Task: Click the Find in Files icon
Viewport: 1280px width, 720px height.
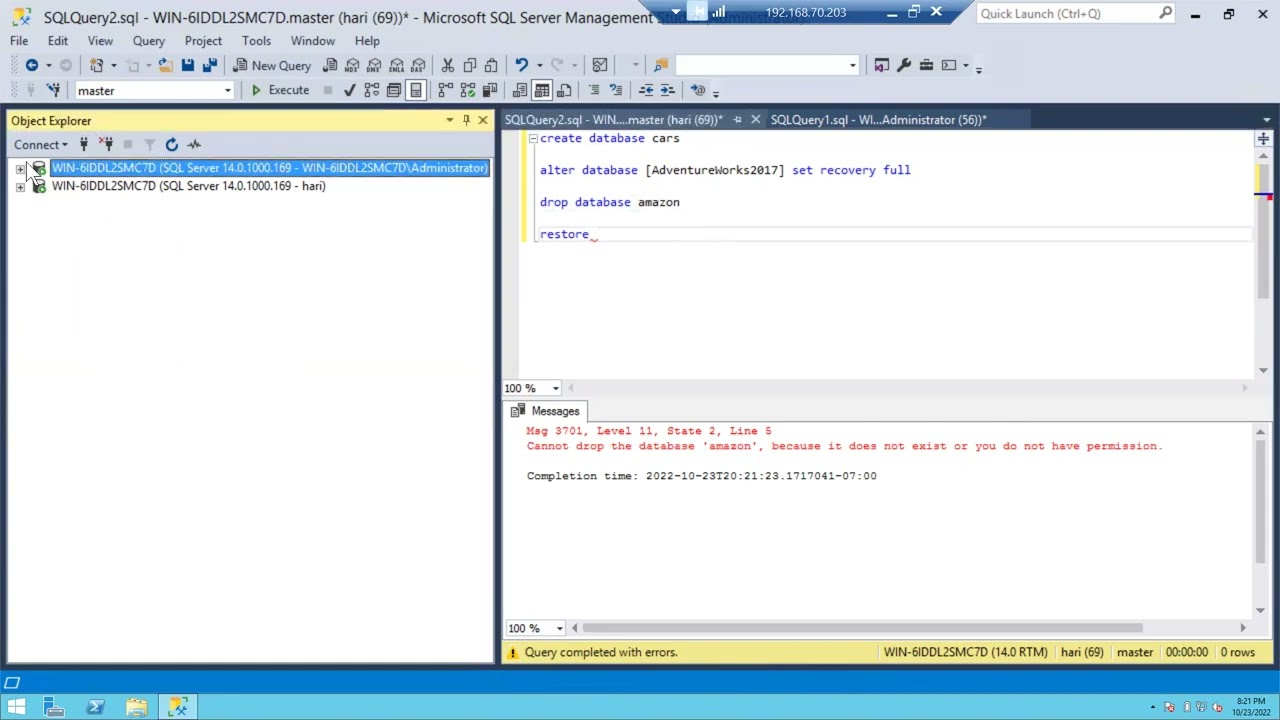Action: click(661, 65)
